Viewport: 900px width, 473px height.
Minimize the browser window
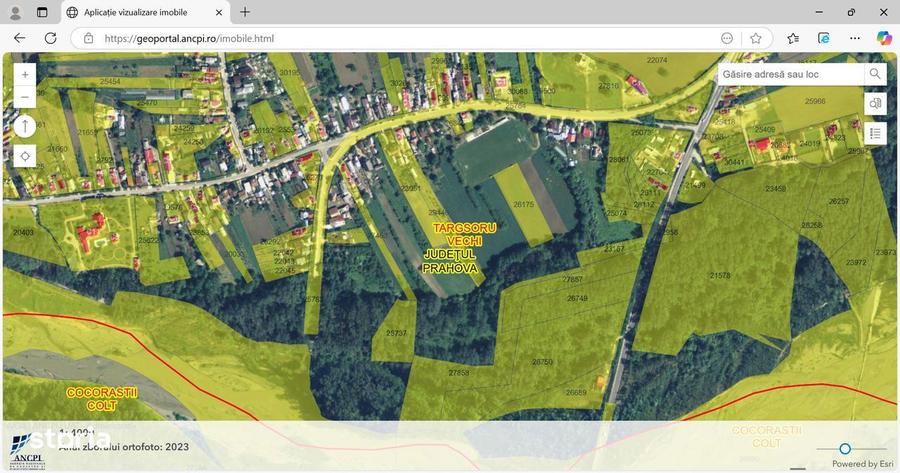coord(819,12)
